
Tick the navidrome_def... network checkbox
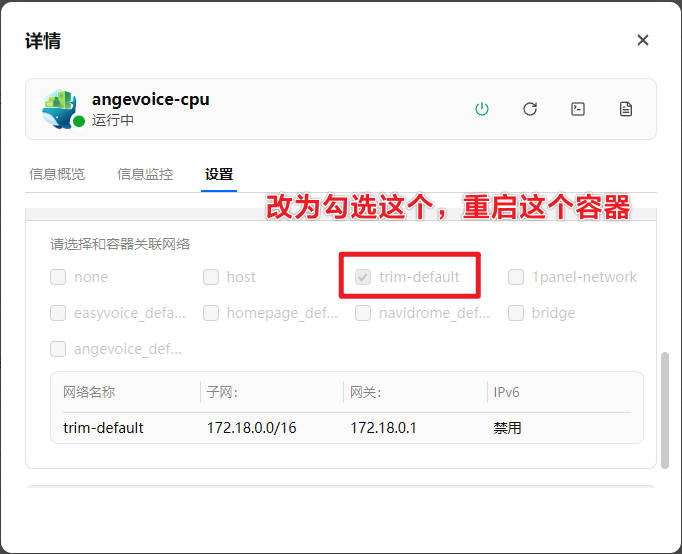click(x=363, y=313)
